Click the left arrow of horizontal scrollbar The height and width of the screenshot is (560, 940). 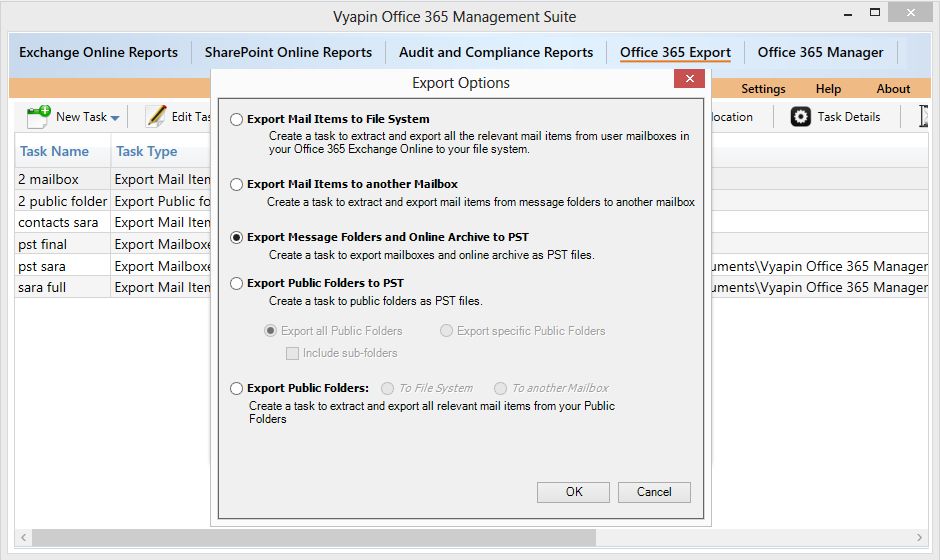(x=23, y=537)
